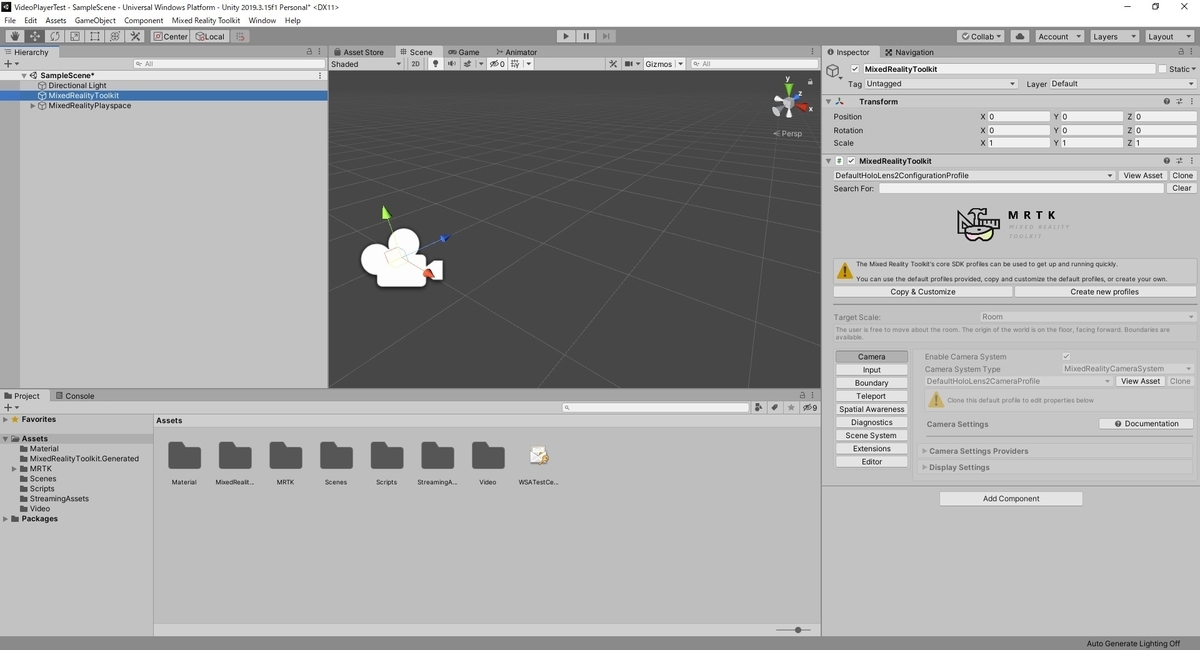The height and width of the screenshot is (650, 1200).
Task: Open cloud Services icon
Action: tap(1019, 36)
